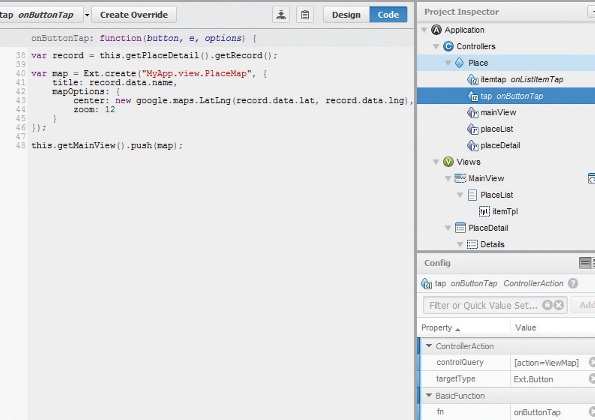Click the clipboard toolbar icon
Viewport: 595px width, 420px height.
click(305, 15)
